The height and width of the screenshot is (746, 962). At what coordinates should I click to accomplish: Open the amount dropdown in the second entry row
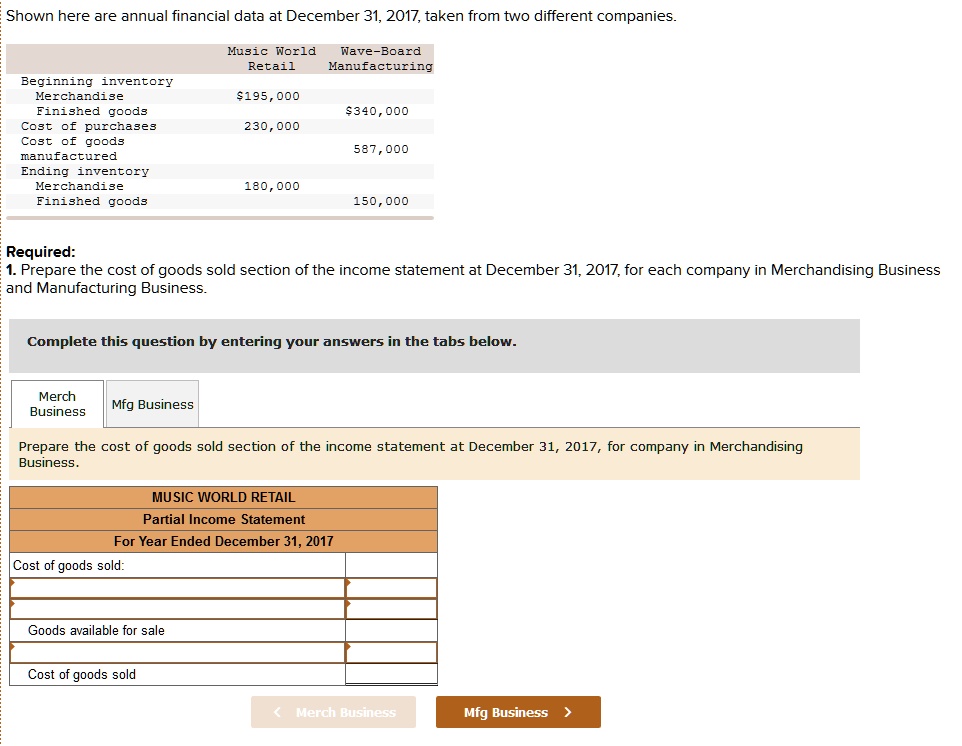pyautogui.click(x=349, y=609)
